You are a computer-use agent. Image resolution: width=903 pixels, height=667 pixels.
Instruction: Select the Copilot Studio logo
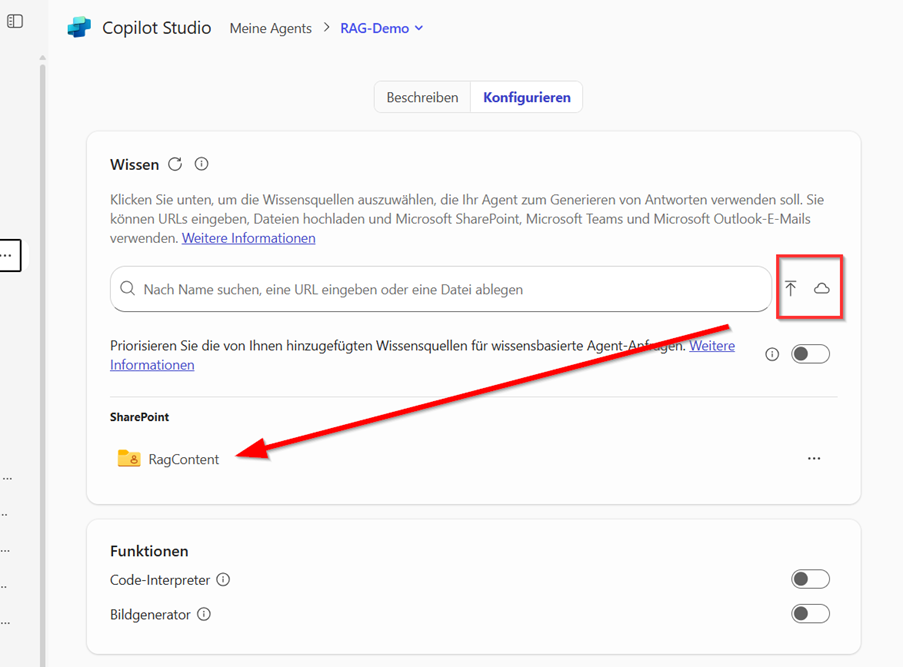pyautogui.click(x=78, y=28)
